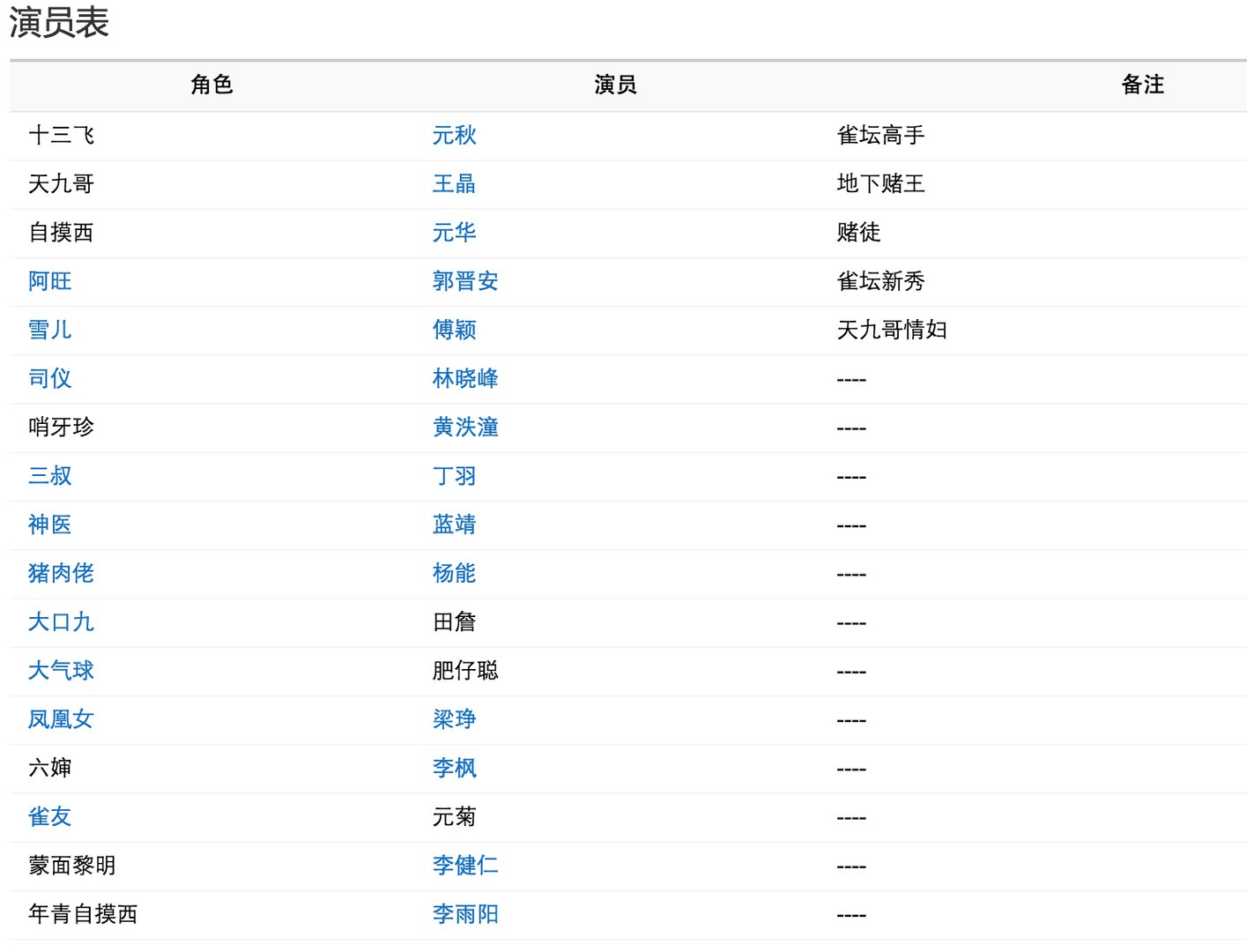Screen dimensions: 1247x952
Task: Click the 角色 column header
Action: click(212, 85)
